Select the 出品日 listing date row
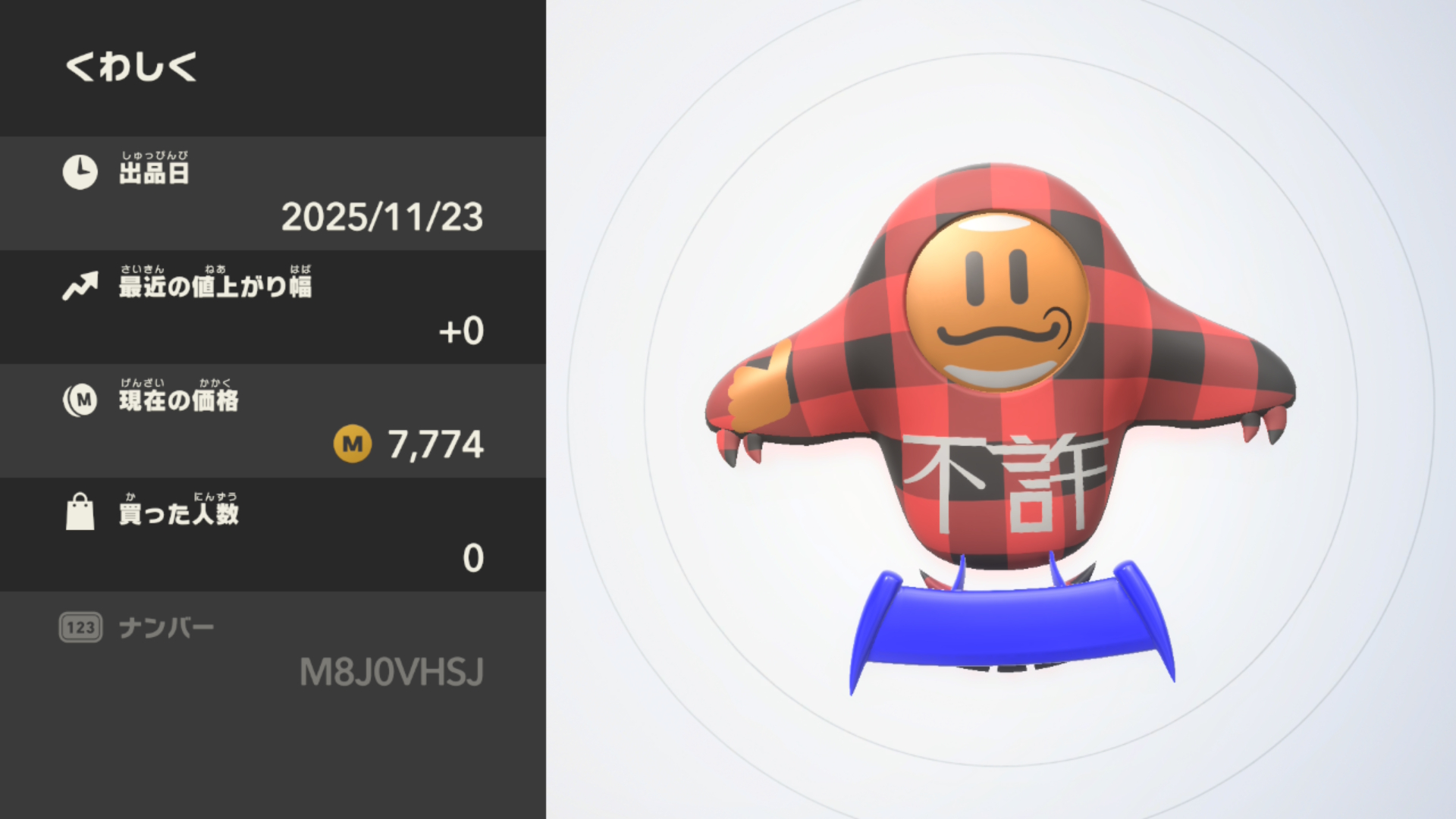The width and height of the screenshot is (1456, 819). tap(273, 193)
